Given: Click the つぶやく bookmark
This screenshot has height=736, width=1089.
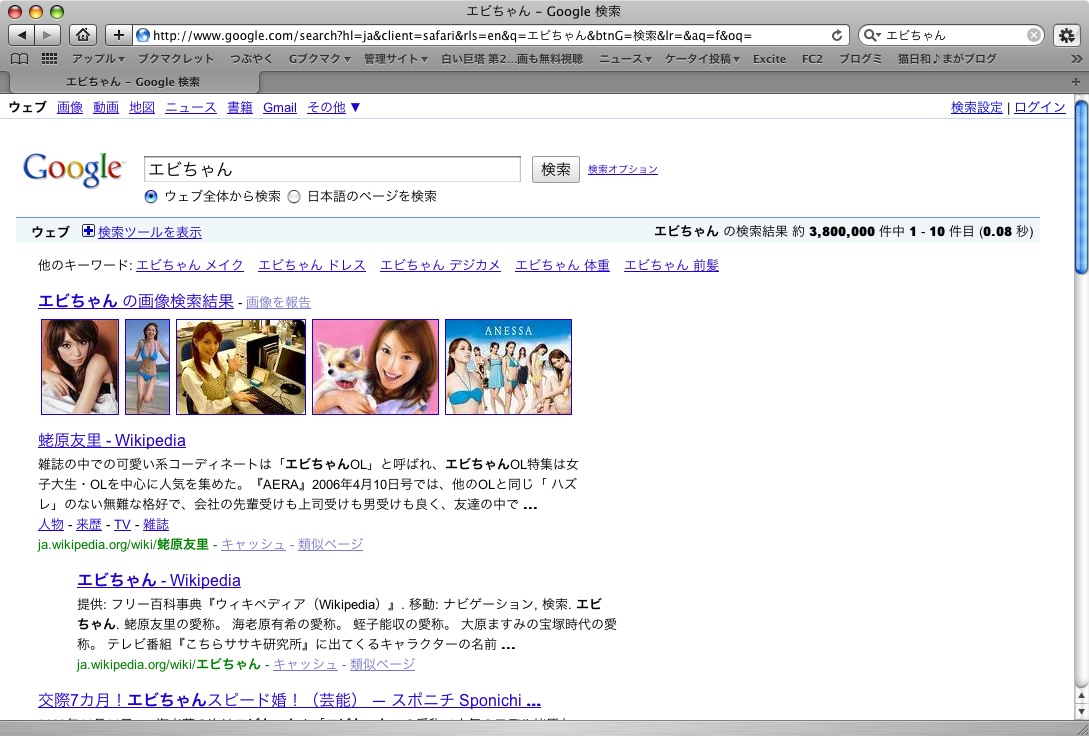Looking at the screenshot, I should pos(251,59).
